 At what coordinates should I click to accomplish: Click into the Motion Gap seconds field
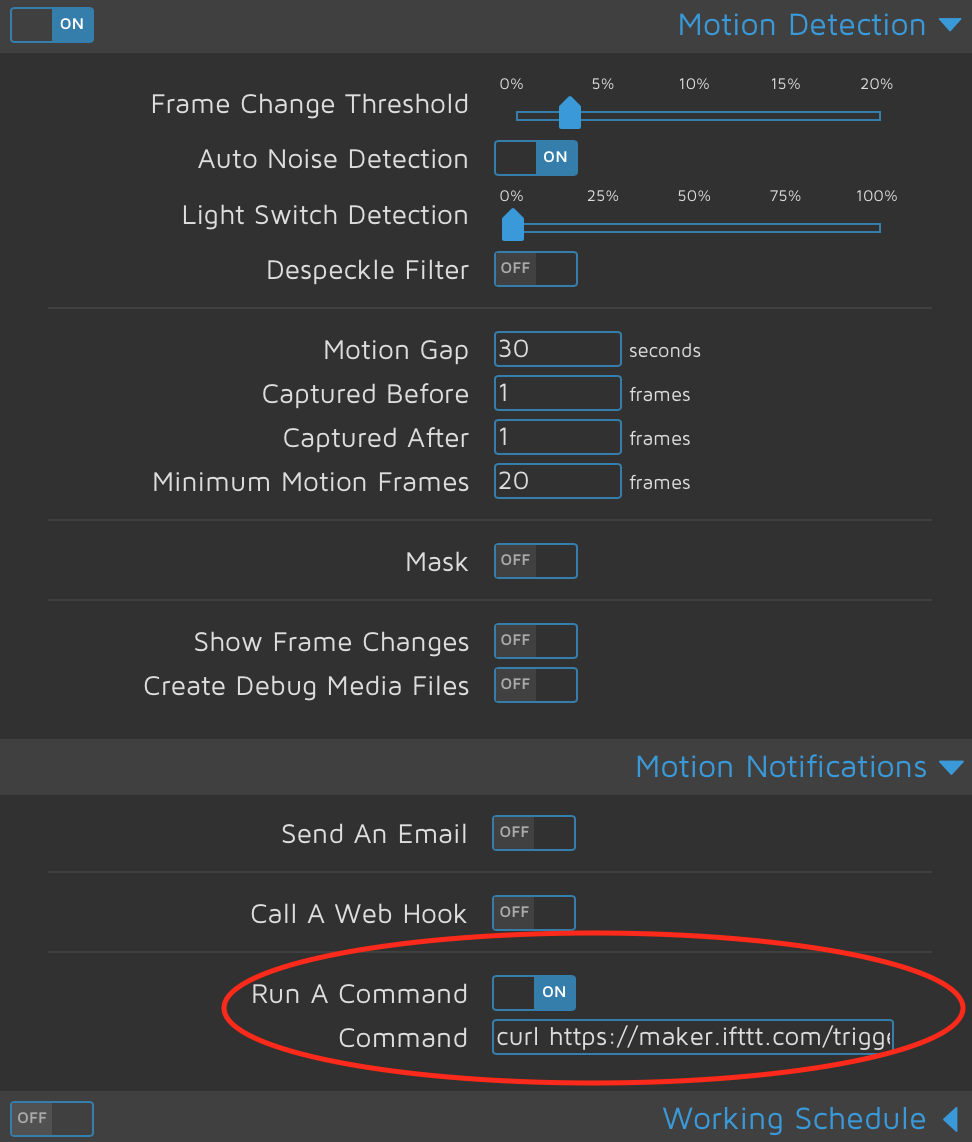pyautogui.click(x=558, y=349)
